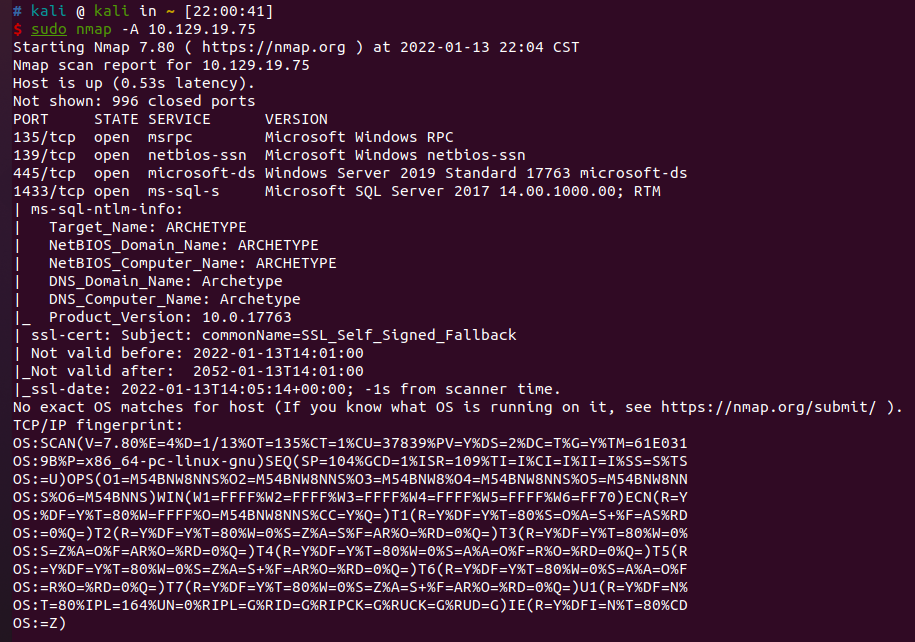Click the Target_Name ARCHETYPE value
915x642 pixels.
pyautogui.click(x=206, y=227)
